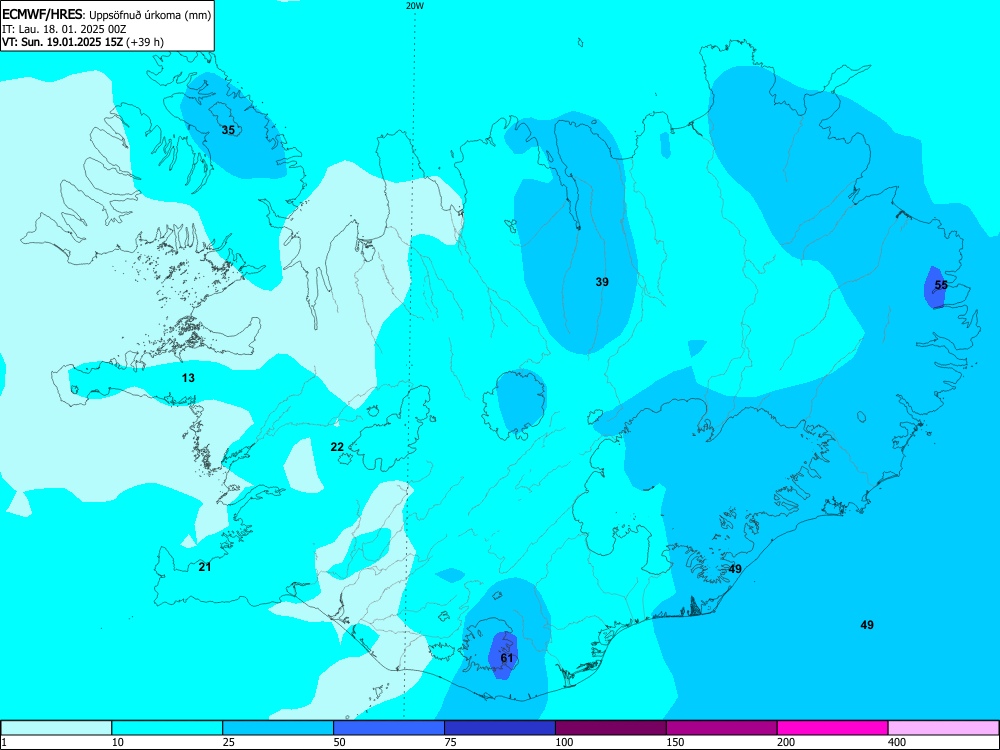
Task: Click the 50–75 mm blue legend swatch
Action: (389, 728)
